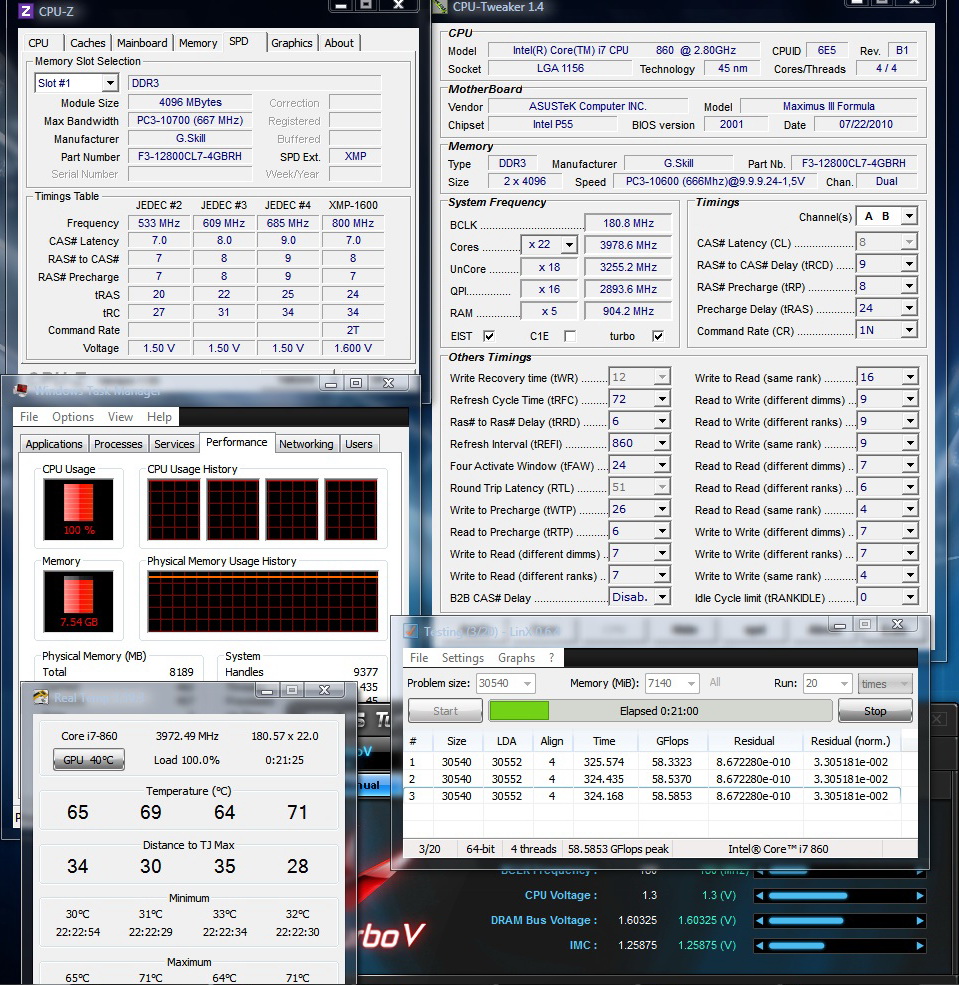Screen dimensions: 959x985
Task: Click the Residual (norm.) column header
Action: click(851, 741)
